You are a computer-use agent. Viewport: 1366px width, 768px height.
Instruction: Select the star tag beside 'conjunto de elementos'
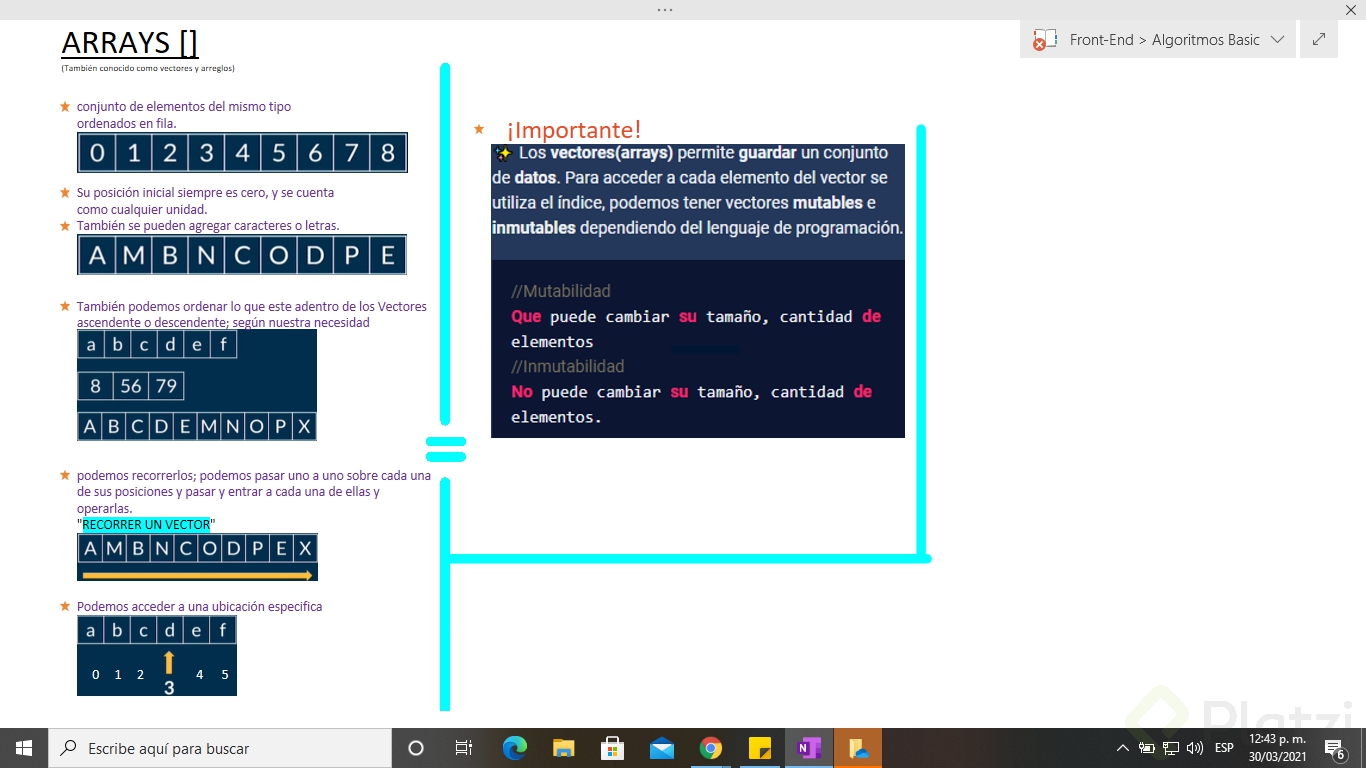(x=65, y=106)
